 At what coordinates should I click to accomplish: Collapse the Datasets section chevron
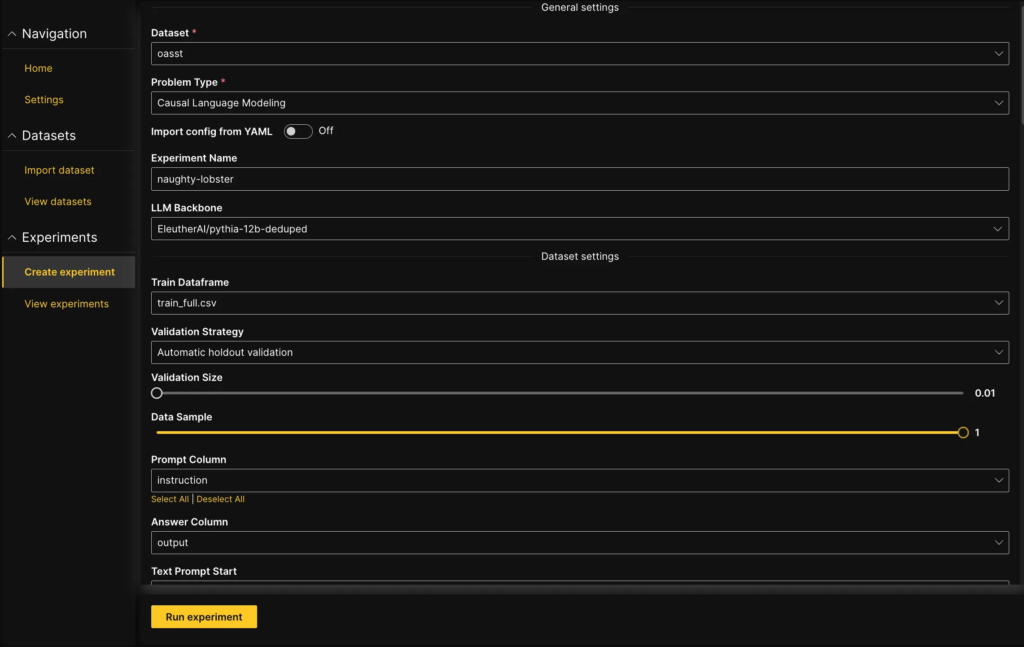[12, 136]
